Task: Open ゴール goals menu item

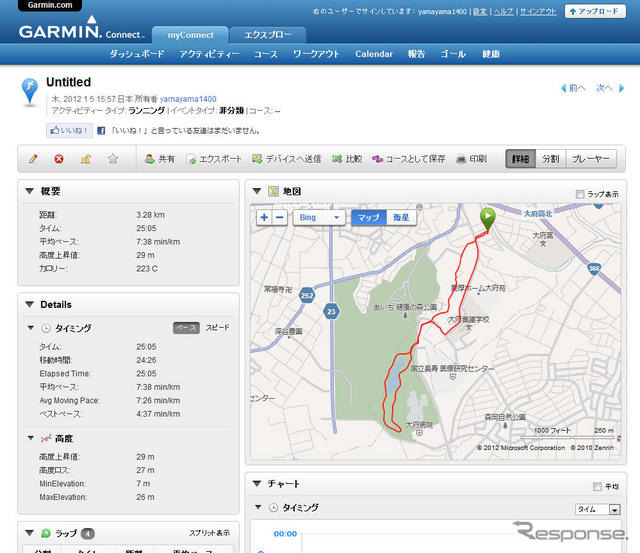Action: (x=453, y=54)
